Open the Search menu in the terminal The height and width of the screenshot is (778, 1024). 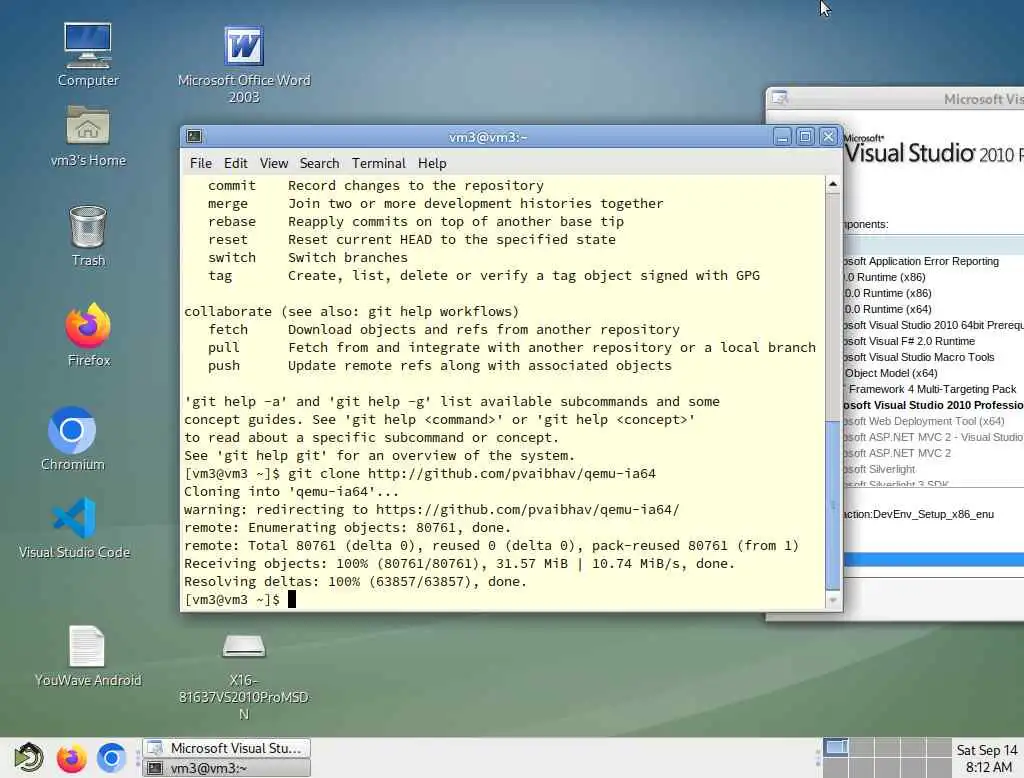(319, 163)
